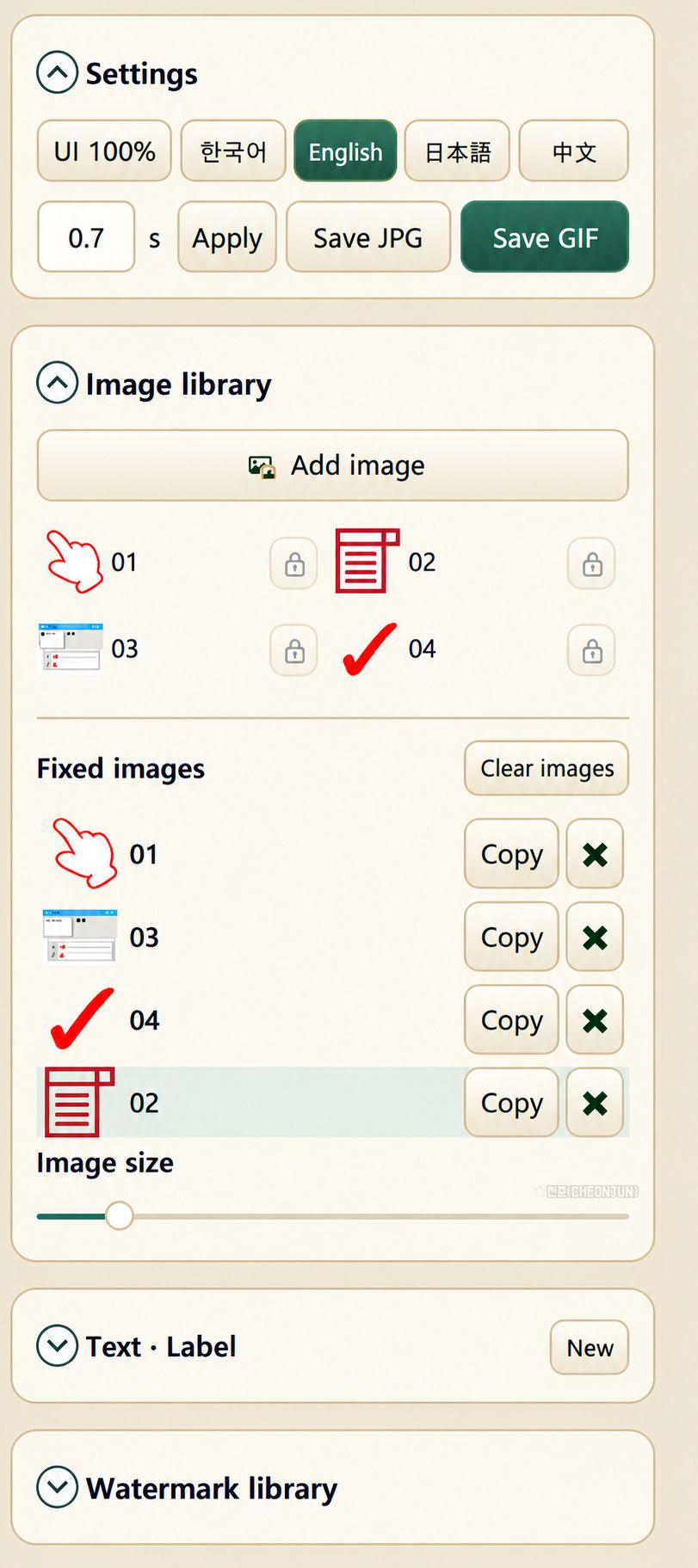Remove fixed image 03 with X icon
This screenshot has width=698, height=1568.
[x=595, y=937]
